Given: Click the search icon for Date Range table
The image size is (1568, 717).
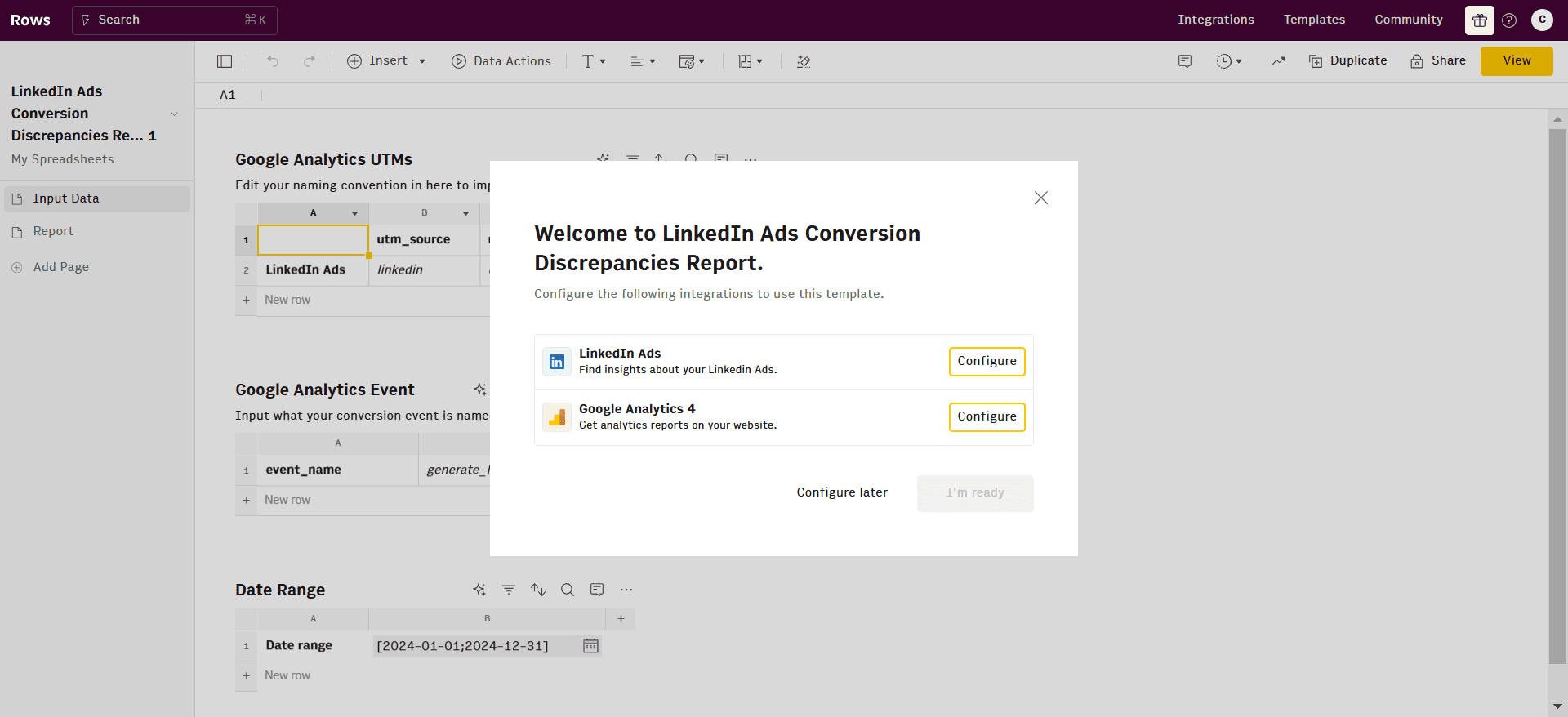Looking at the screenshot, I should coord(568,590).
